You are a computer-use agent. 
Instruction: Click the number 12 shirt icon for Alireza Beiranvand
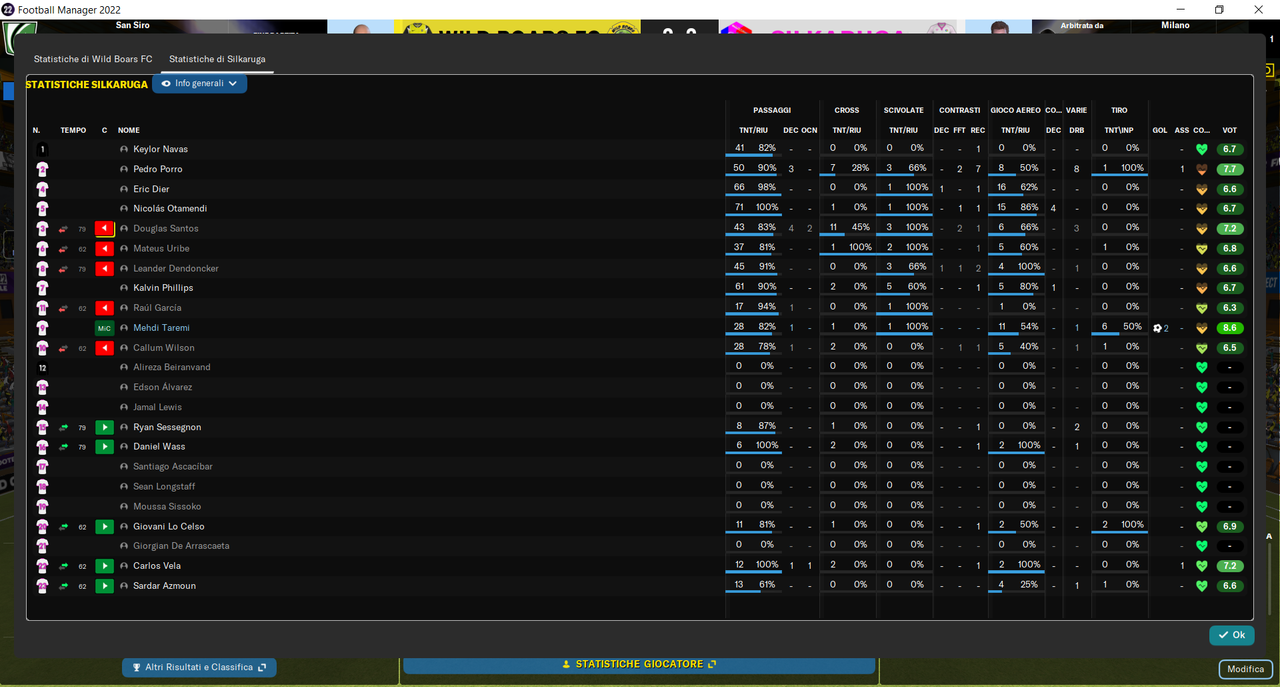42,367
